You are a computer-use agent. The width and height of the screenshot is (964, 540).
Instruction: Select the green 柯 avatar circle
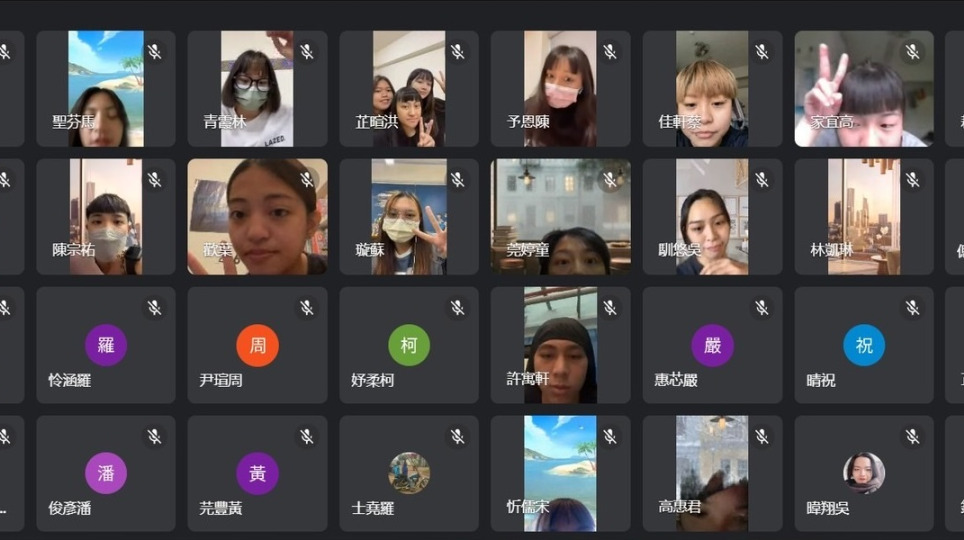(x=409, y=345)
